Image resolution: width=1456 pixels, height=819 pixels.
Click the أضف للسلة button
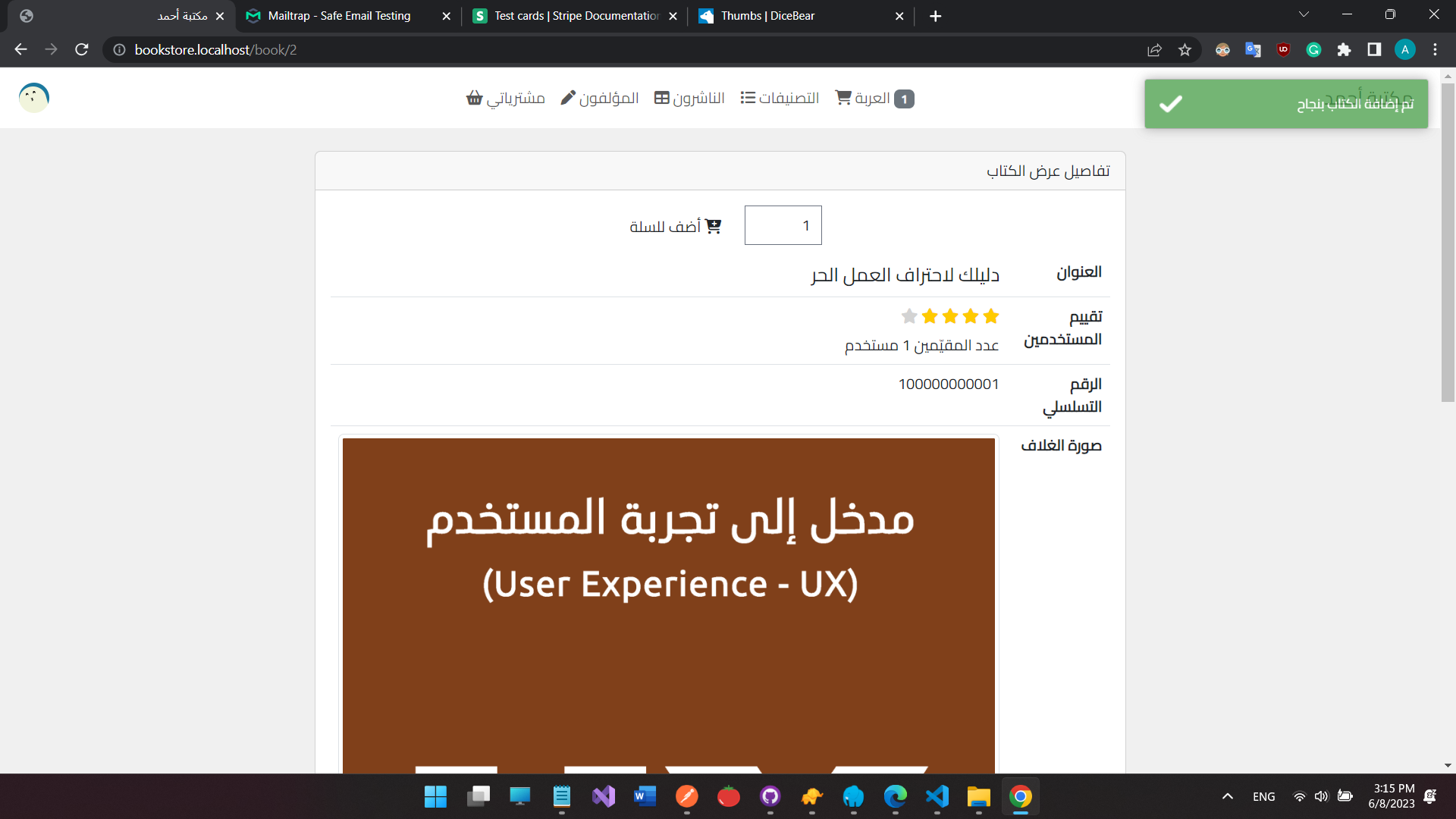676,225
